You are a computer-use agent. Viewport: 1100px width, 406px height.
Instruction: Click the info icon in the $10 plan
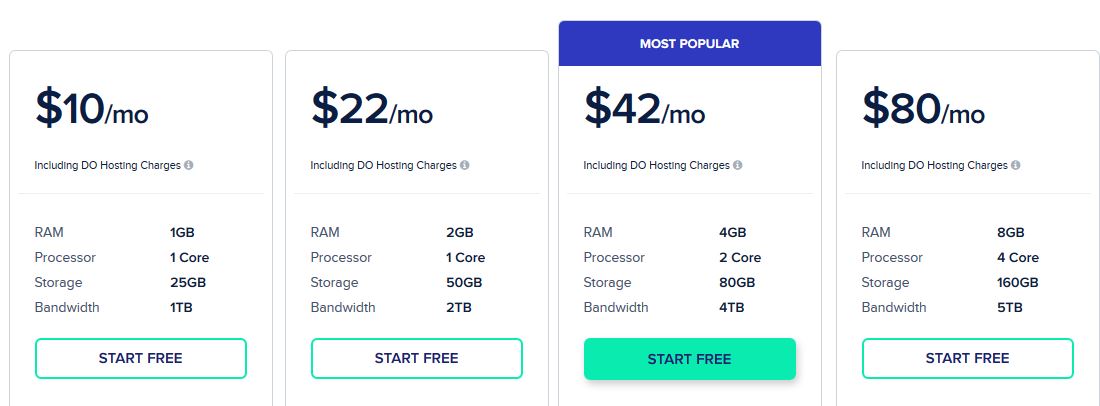[x=189, y=165]
